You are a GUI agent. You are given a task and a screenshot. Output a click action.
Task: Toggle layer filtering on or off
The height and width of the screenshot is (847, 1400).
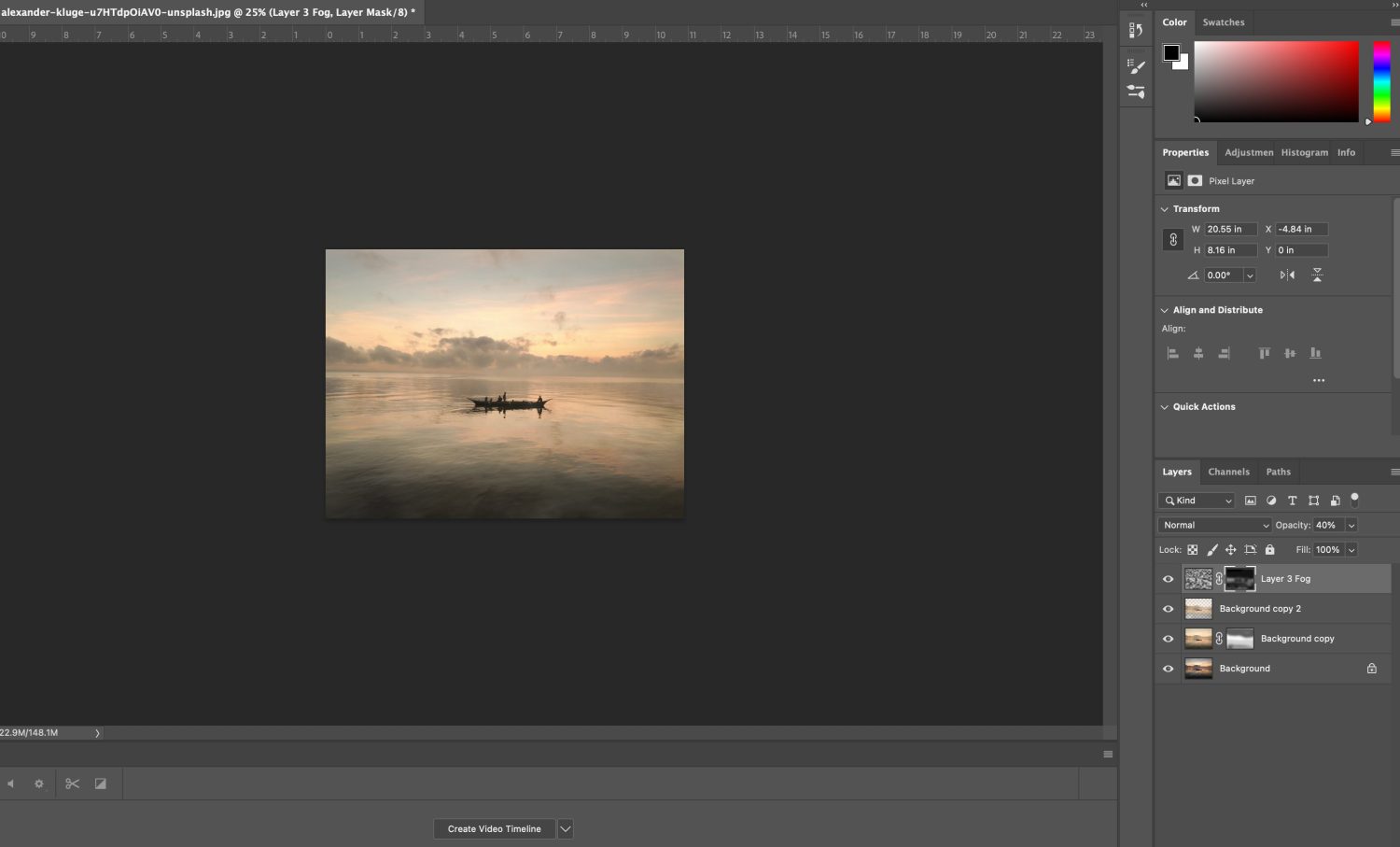(1355, 499)
